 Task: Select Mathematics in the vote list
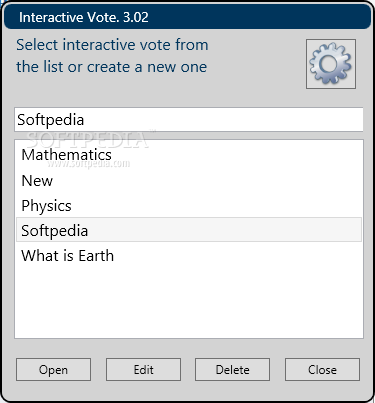(189, 155)
